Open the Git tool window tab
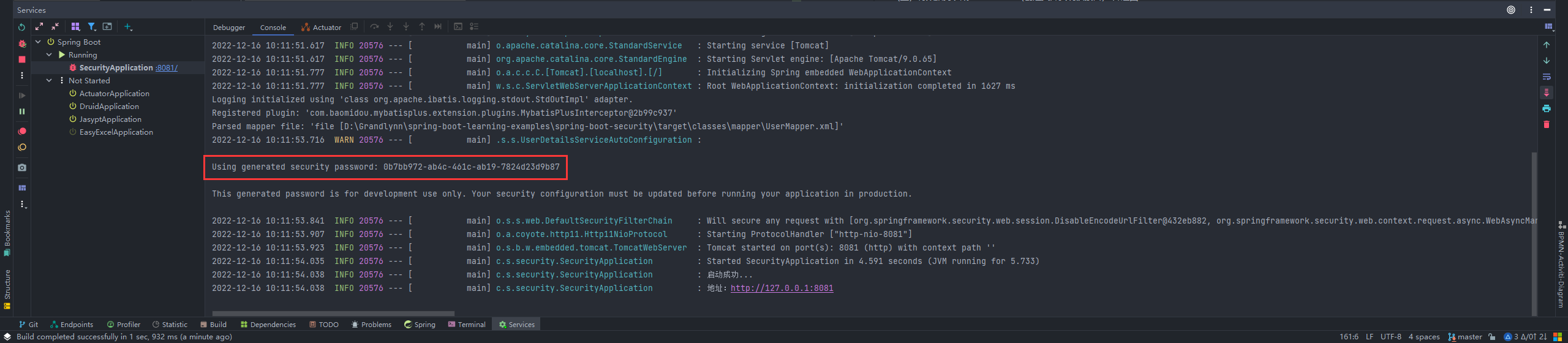This screenshot has width=1568, height=343. coord(28,325)
